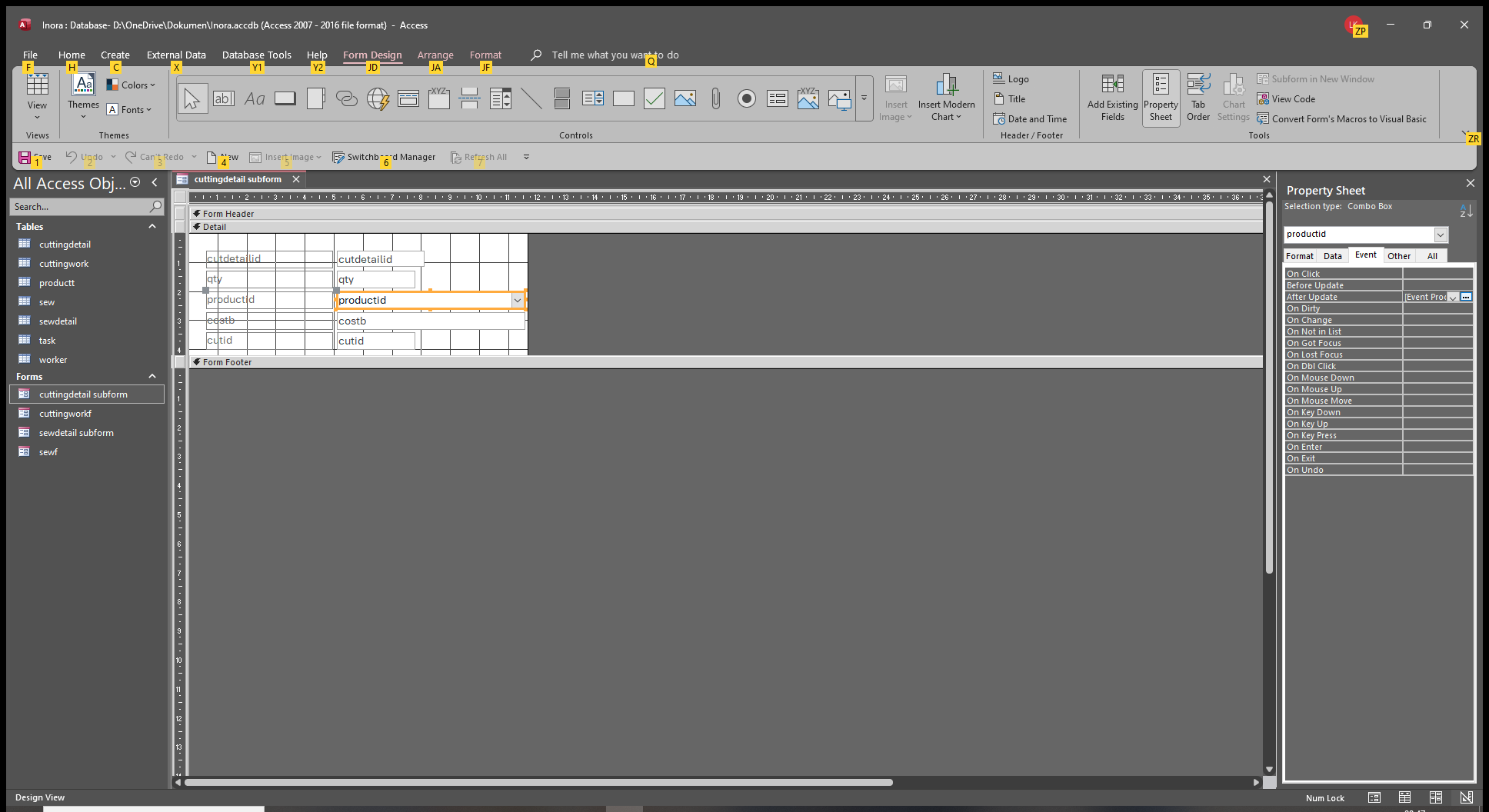The height and width of the screenshot is (812, 1489).
Task: Switch to the Data tab in Property Sheet
Action: click(x=1333, y=256)
